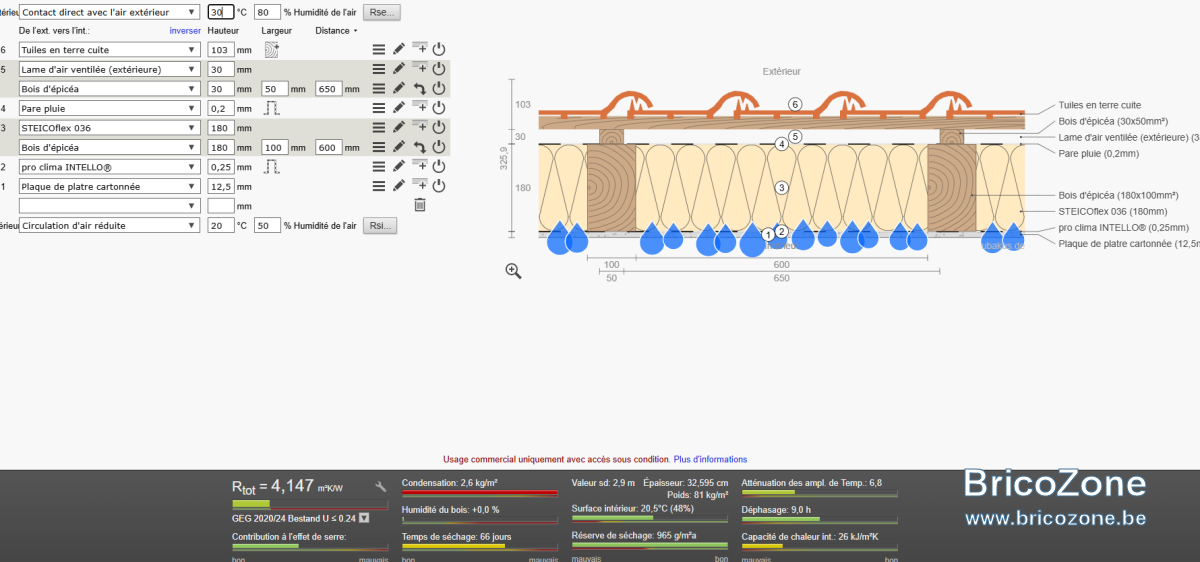
Task: Click the Condensation indicator bar
Action: [x=479, y=493]
